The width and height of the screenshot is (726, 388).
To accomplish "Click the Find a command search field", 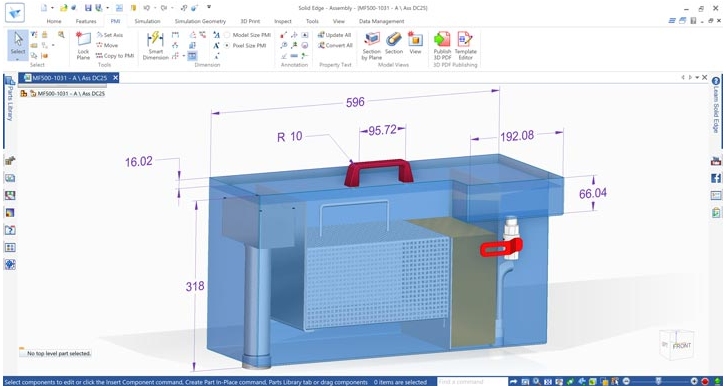I will 472,382.
